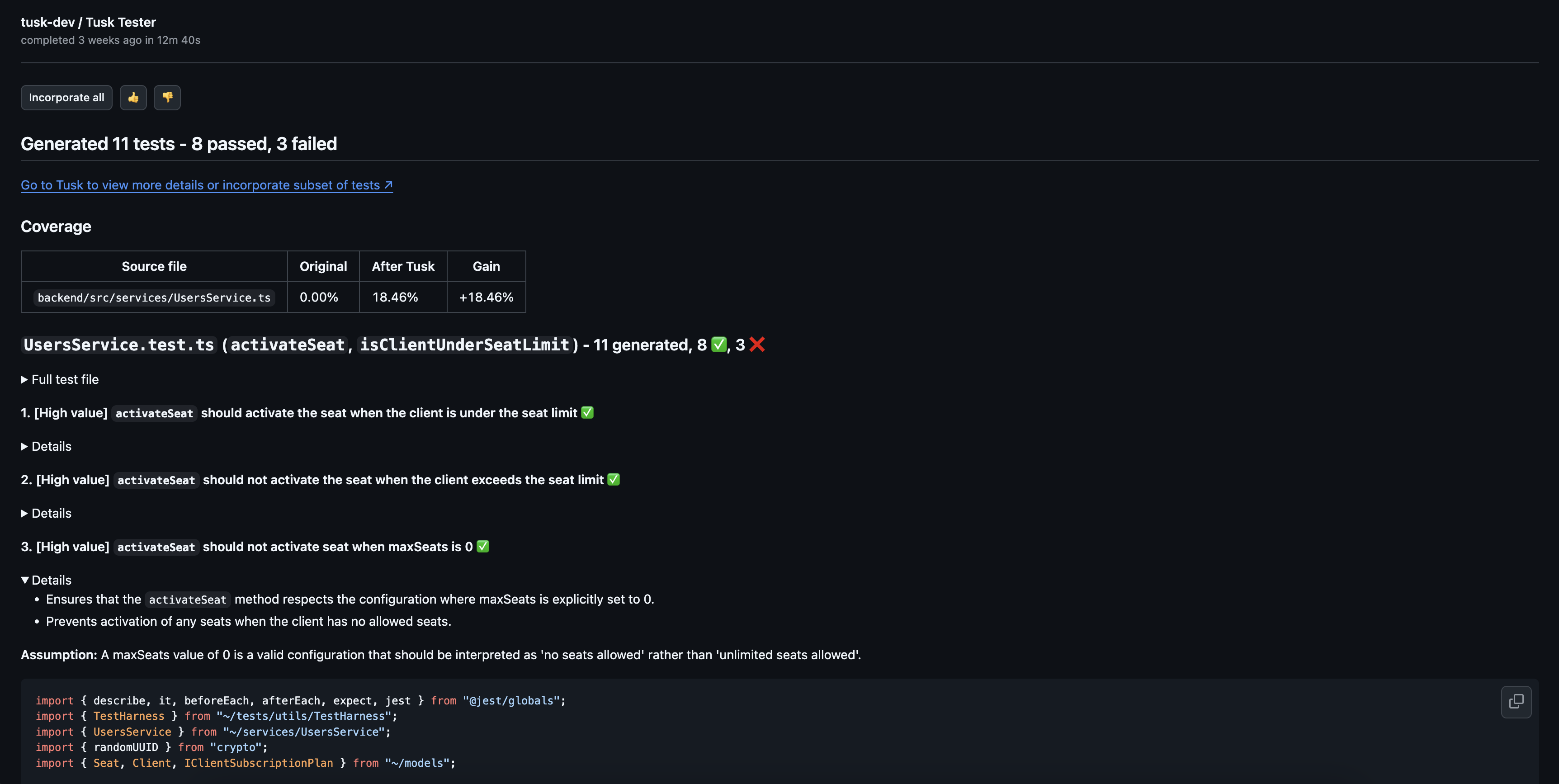
Task: Open the Go to Tusk details link
Action: coord(200,184)
